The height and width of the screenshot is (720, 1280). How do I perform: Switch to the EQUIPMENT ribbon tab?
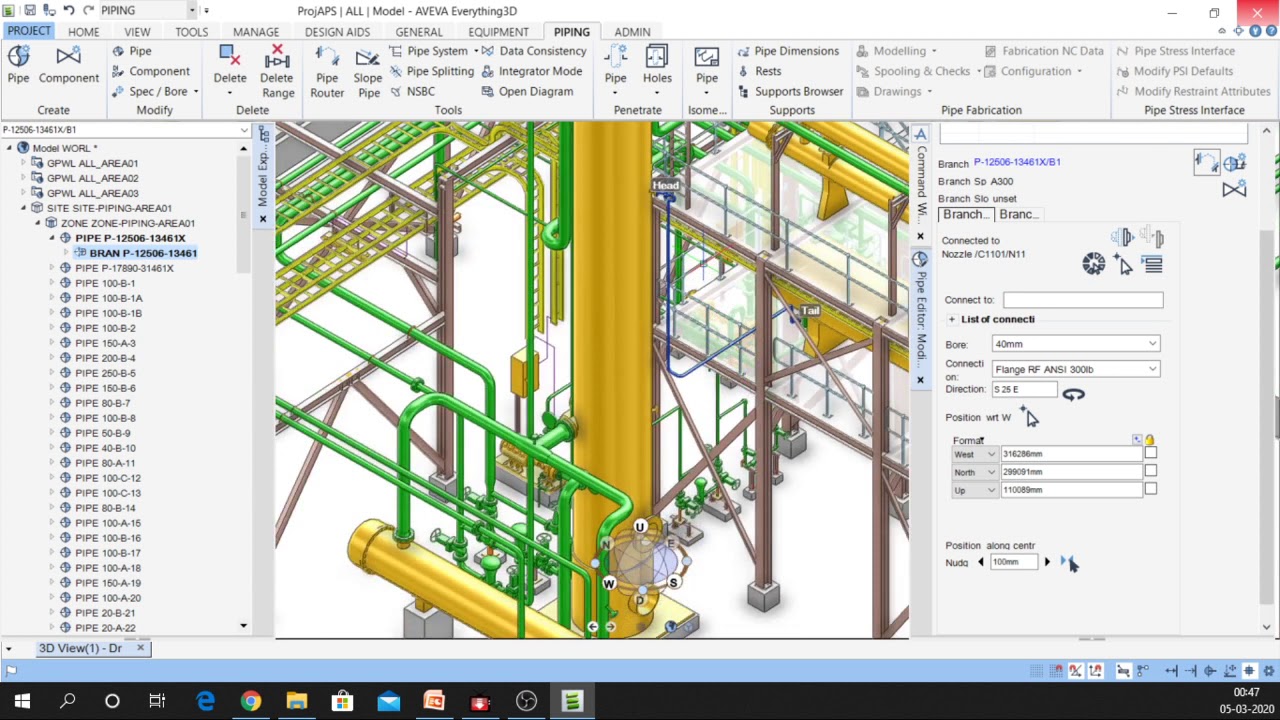tap(498, 32)
